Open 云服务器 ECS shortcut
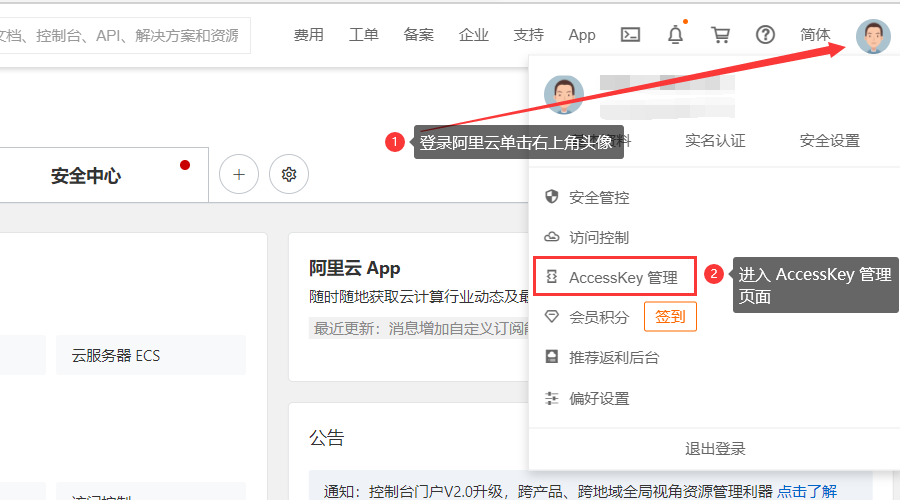The image size is (900, 500). (151, 355)
